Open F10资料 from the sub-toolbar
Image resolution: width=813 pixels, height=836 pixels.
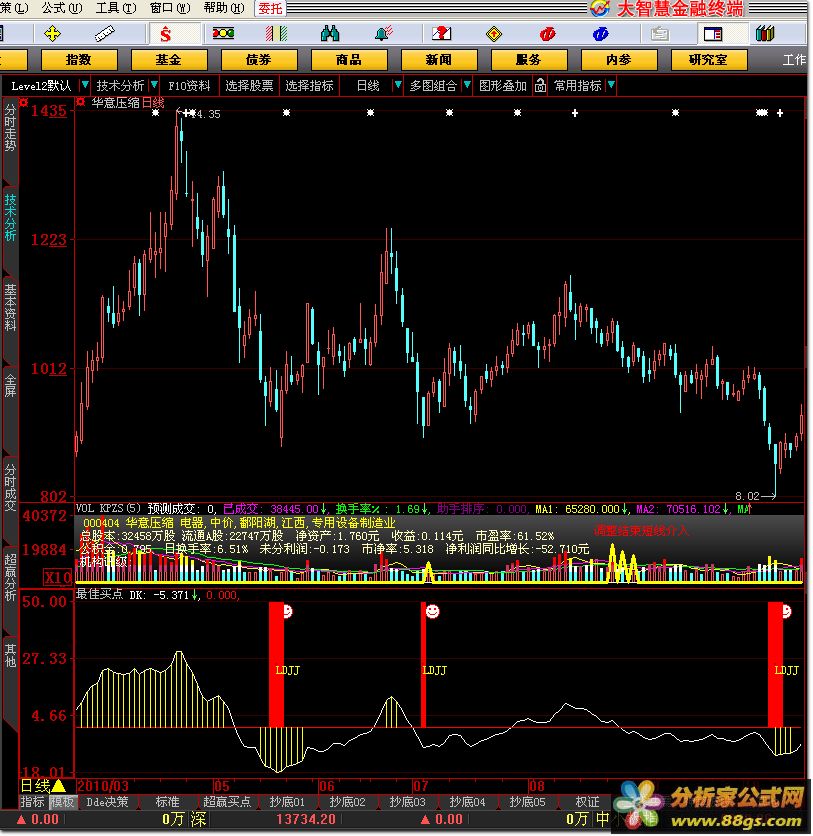tap(189, 85)
